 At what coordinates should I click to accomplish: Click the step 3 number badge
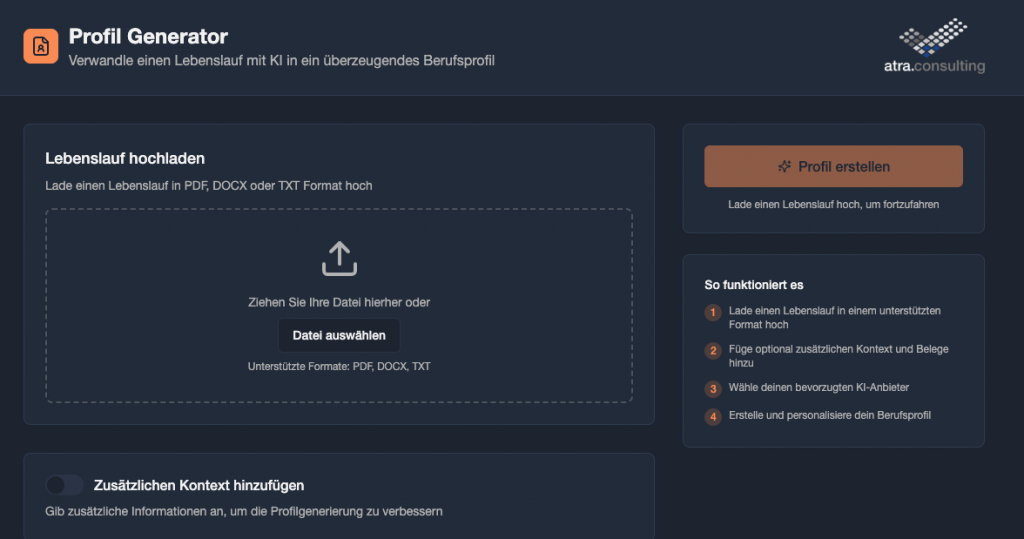point(713,388)
